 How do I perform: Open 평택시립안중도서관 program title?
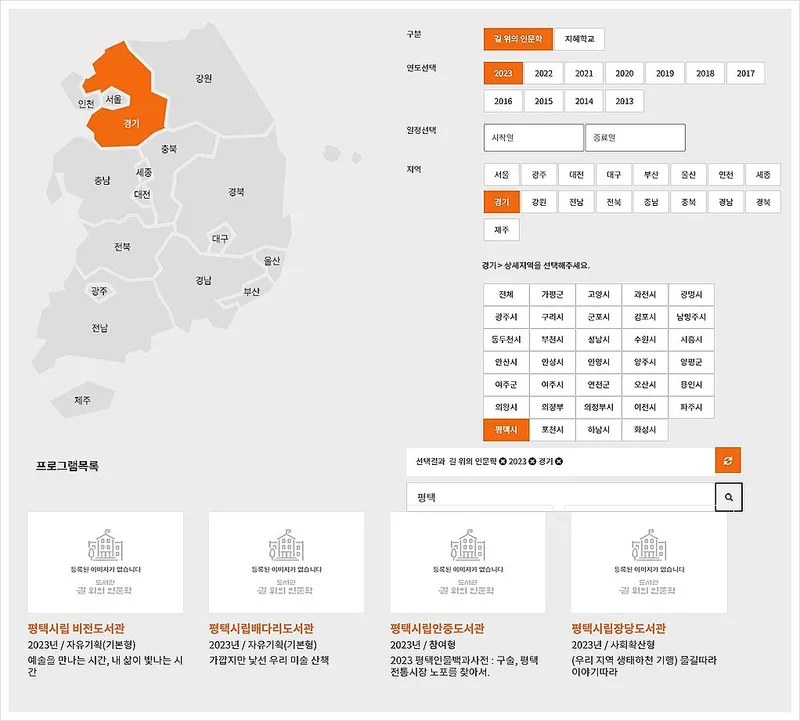(437, 629)
